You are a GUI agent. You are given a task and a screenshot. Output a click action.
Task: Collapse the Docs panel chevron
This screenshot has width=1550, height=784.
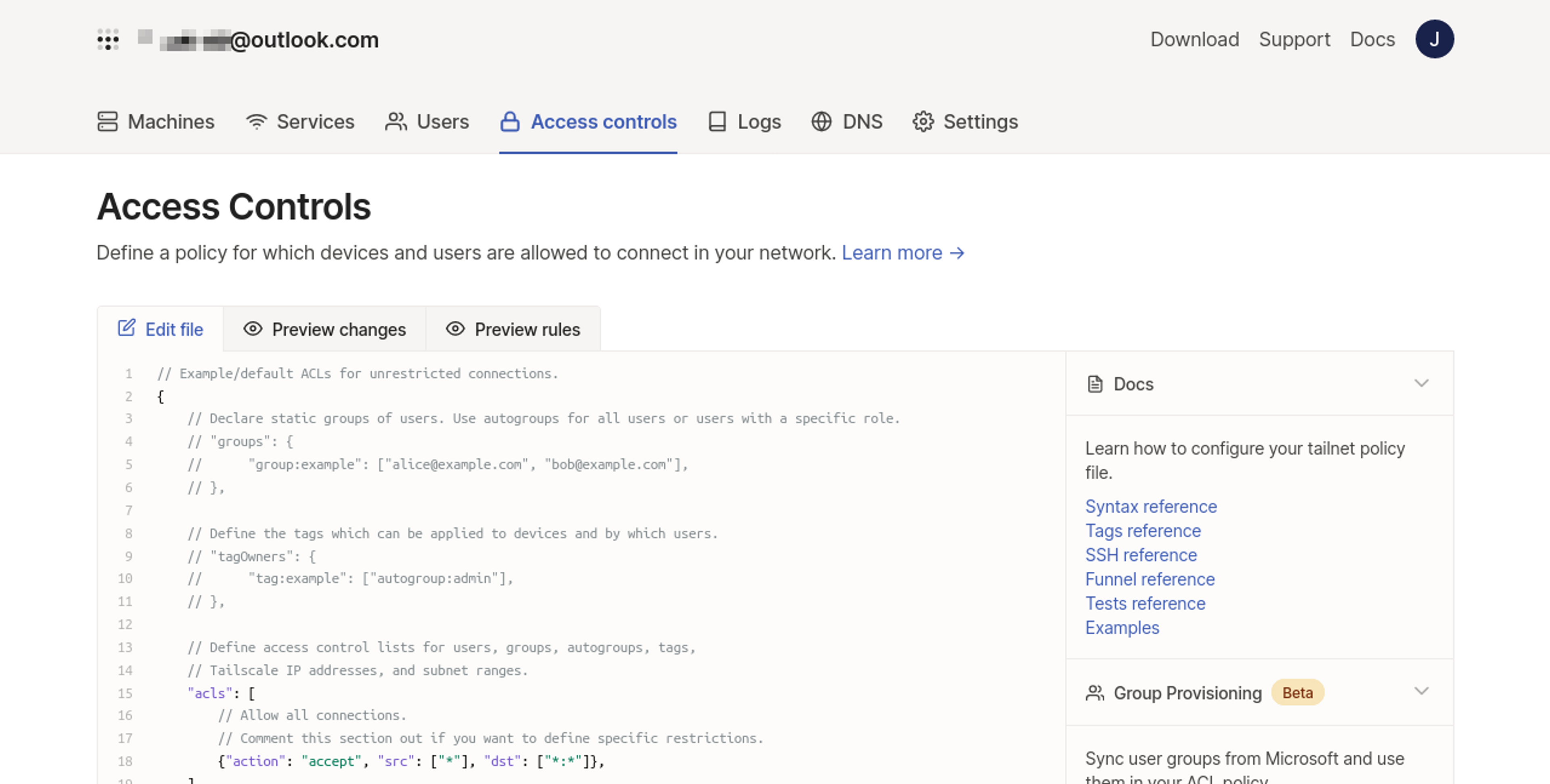coord(1421,383)
